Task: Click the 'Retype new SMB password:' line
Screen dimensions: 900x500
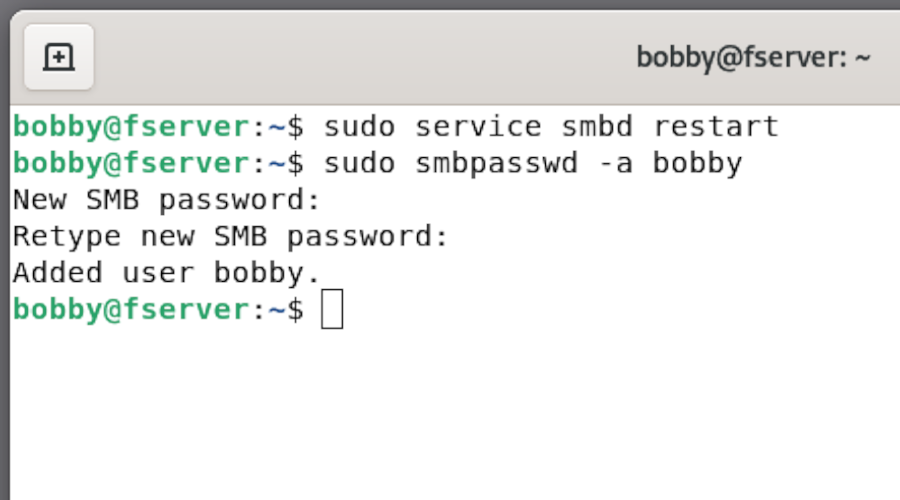Action: (230, 237)
